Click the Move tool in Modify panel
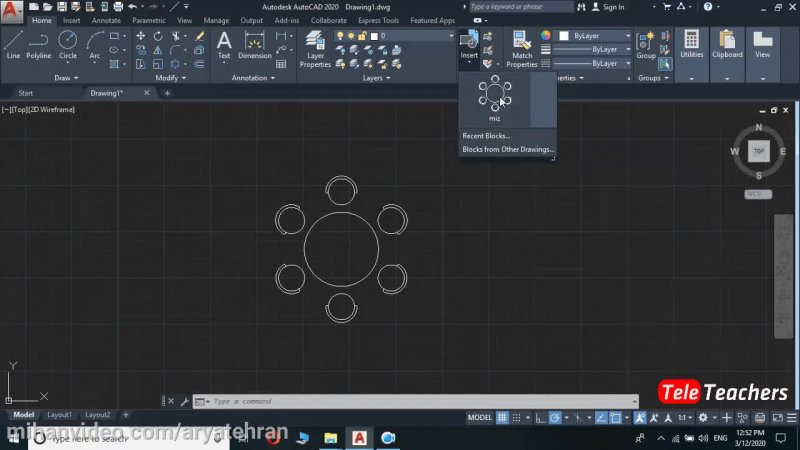Viewport: 800px width, 450px height. point(141,36)
